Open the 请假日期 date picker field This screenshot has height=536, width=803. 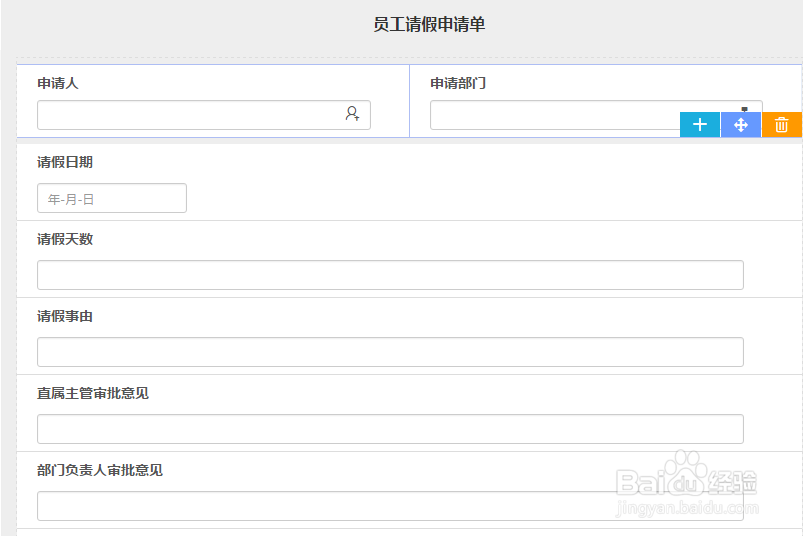pyautogui.click(x=112, y=198)
